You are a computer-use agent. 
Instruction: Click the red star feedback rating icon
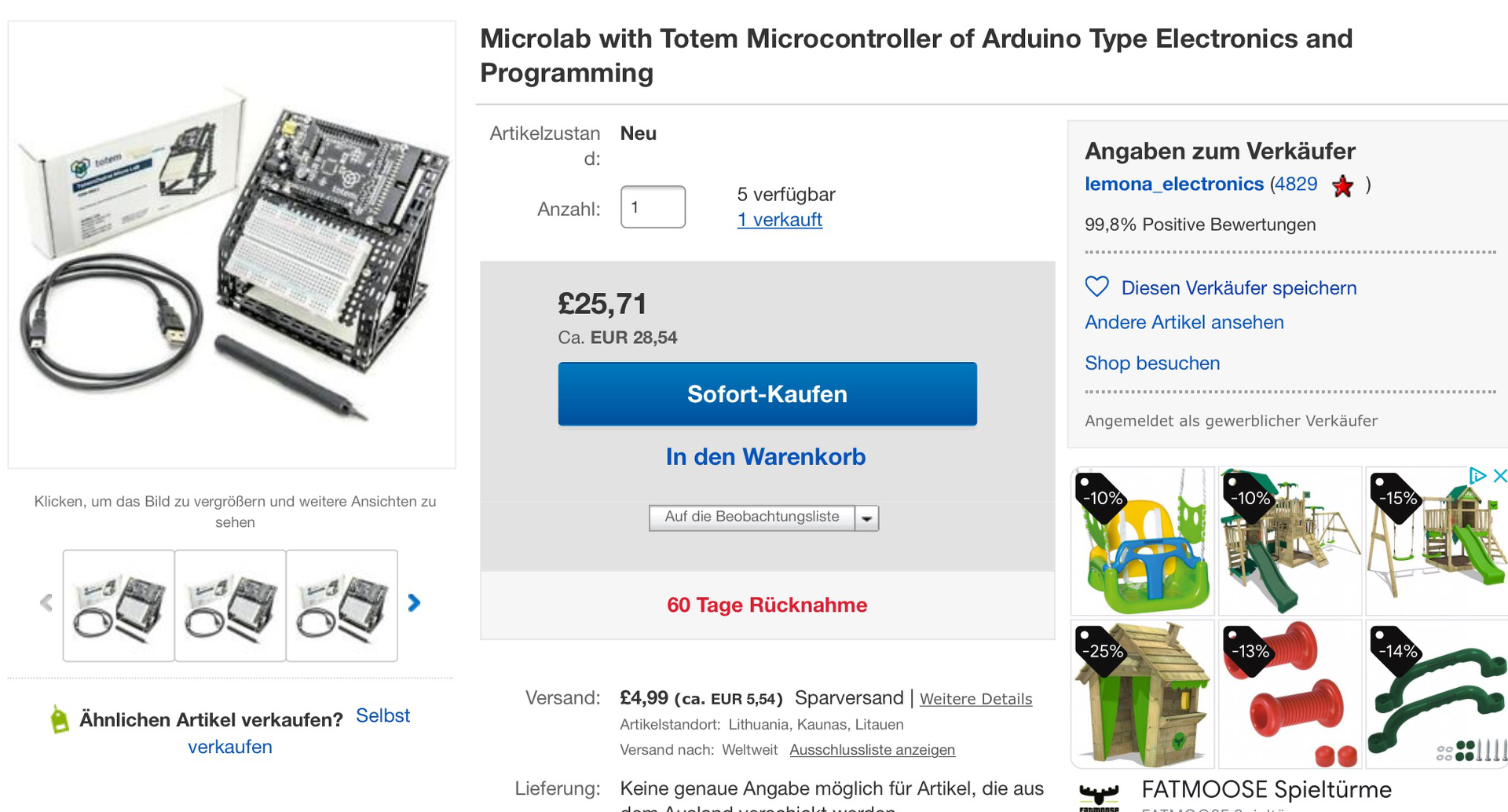point(1343,186)
